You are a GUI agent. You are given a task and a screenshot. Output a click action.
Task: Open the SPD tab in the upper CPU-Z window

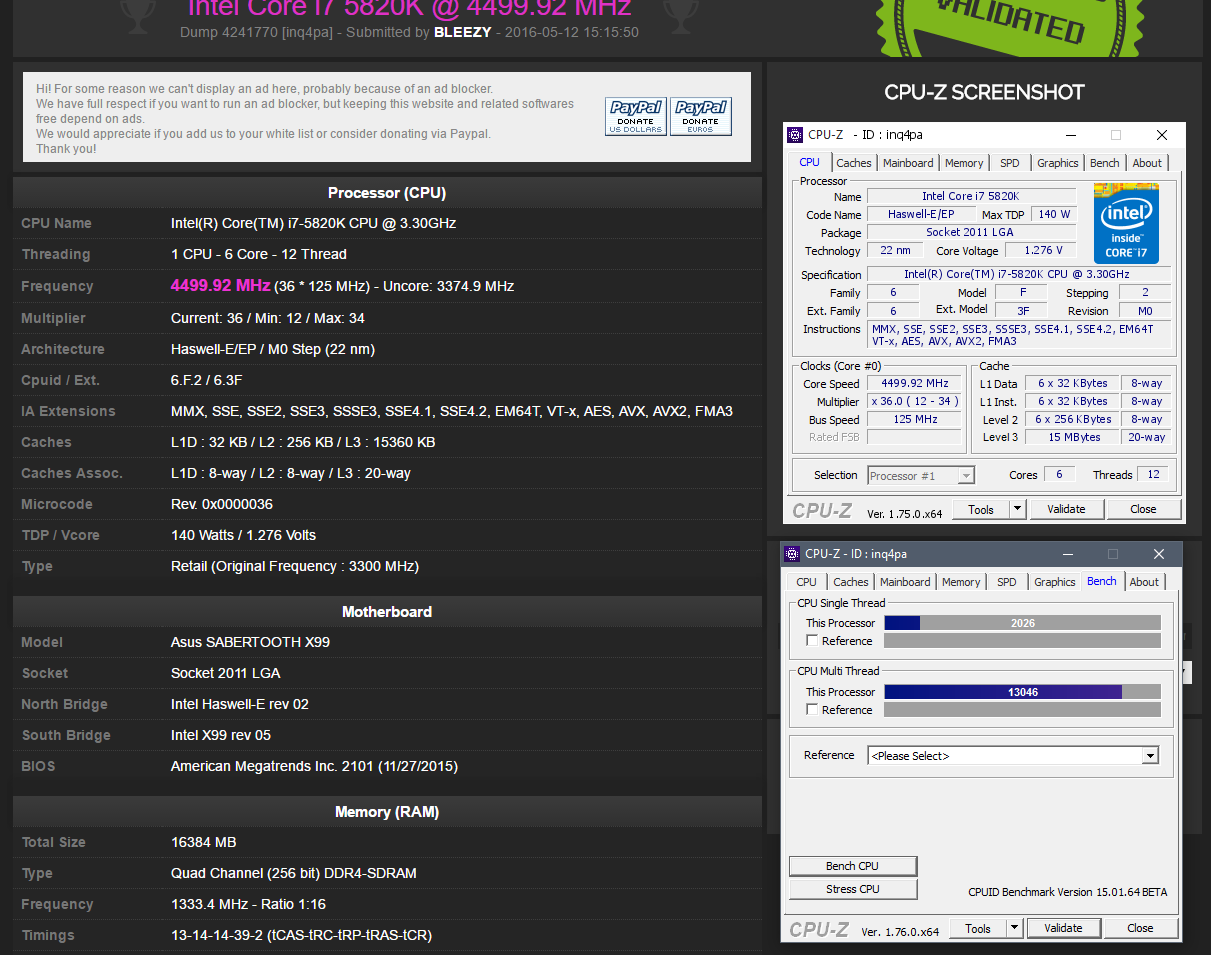coord(1010,163)
